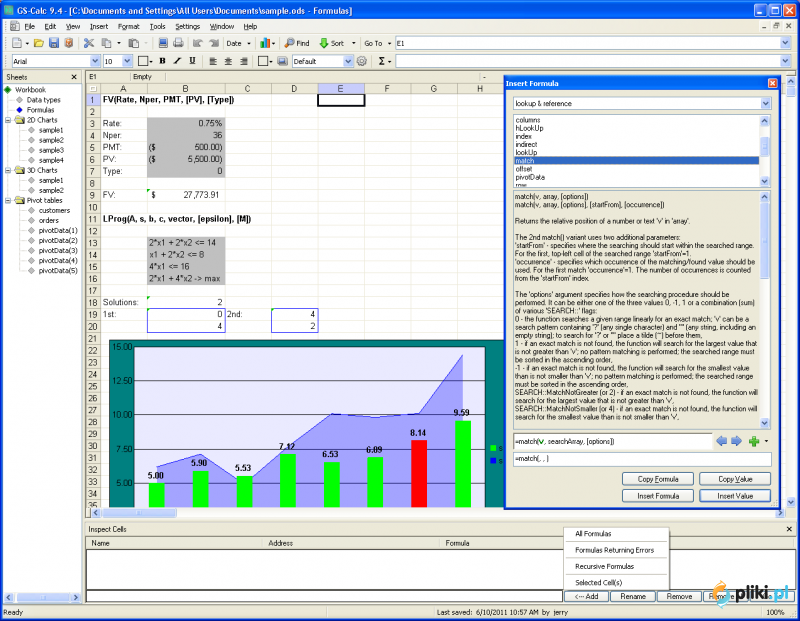Viewport: 800px width, 621px height.
Task: Redo the last undone action
Action: (214, 43)
